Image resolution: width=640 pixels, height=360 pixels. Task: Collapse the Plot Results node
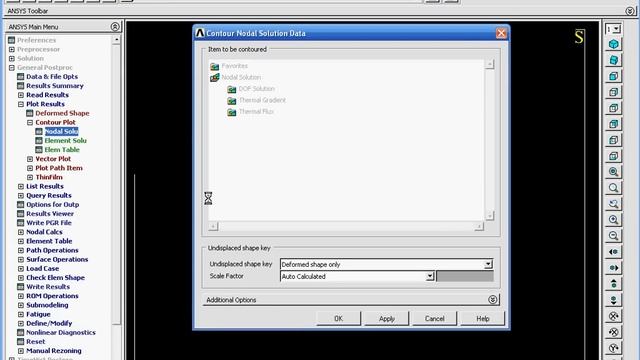coord(21,104)
